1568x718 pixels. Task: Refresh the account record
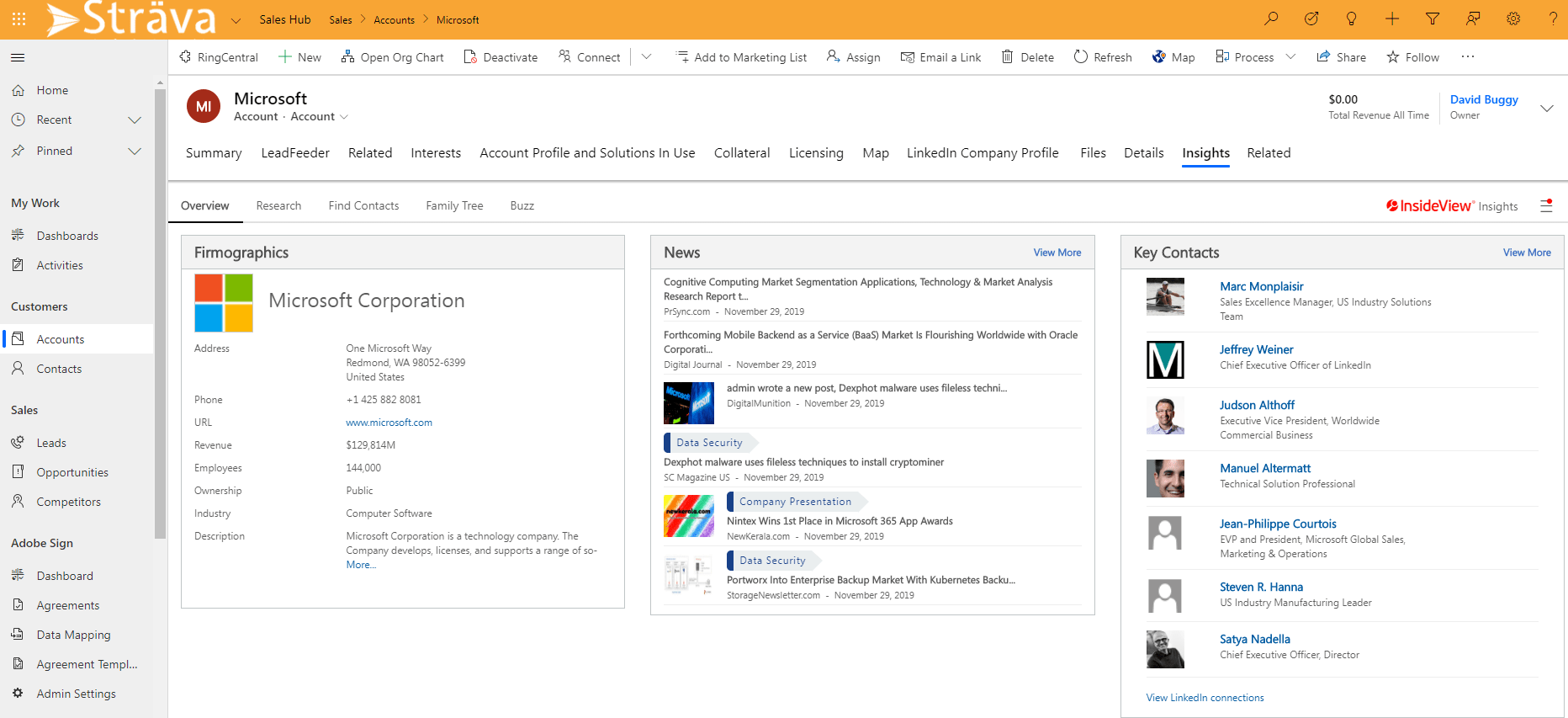point(1103,57)
